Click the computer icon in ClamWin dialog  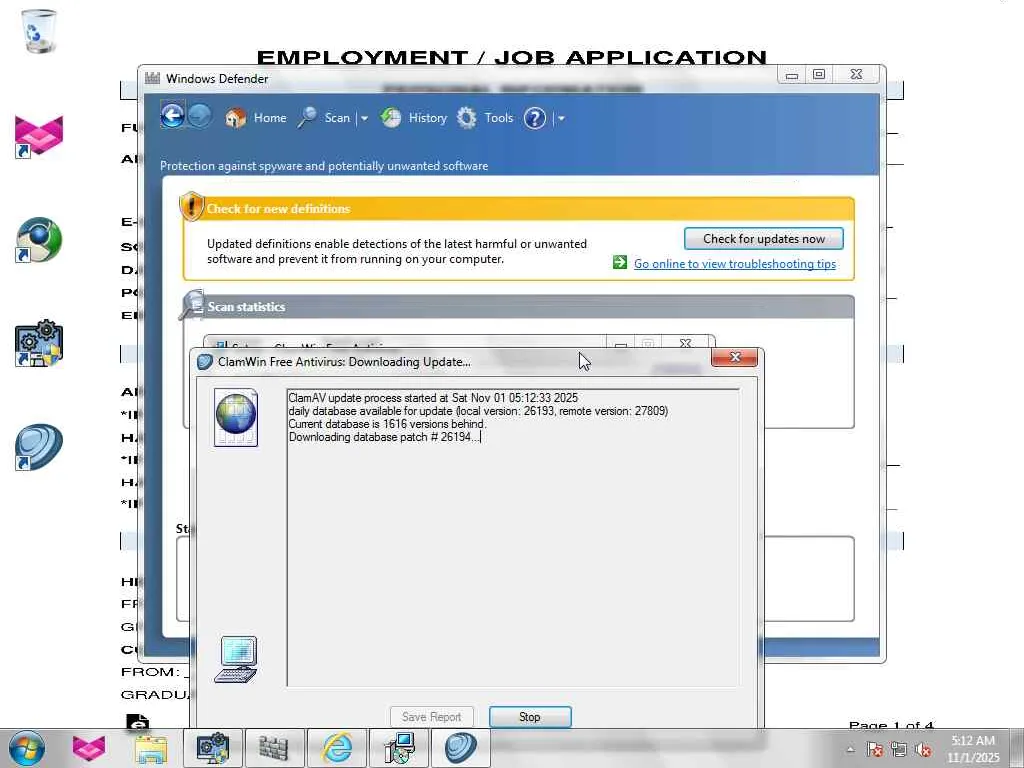pyautogui.click(x=236, y=660)
